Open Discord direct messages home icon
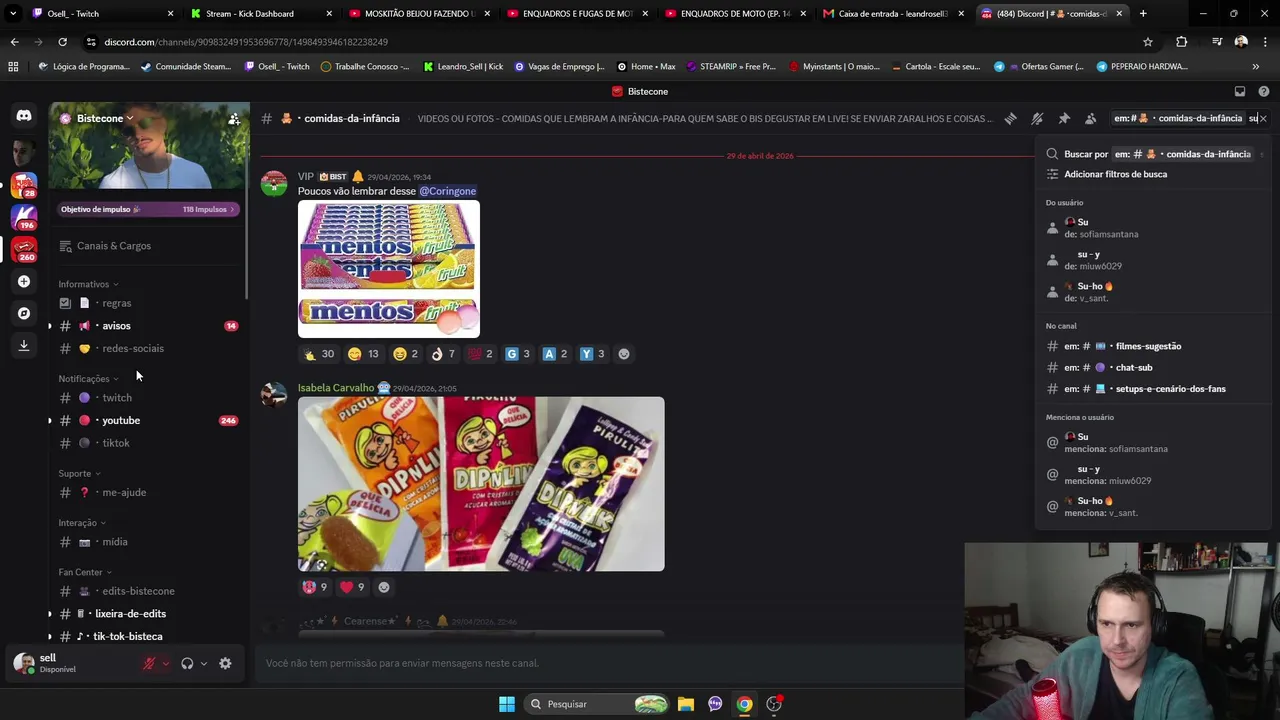 (24, 116)
